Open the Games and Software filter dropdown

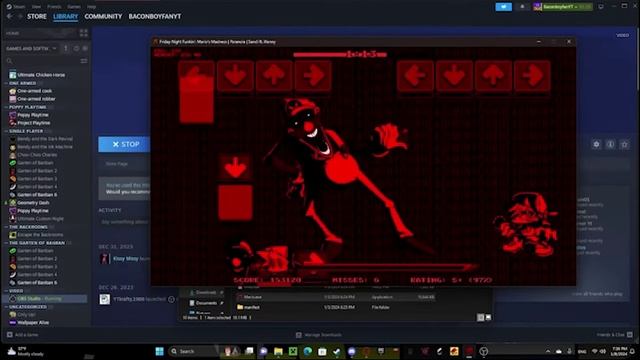pos(31,48)
